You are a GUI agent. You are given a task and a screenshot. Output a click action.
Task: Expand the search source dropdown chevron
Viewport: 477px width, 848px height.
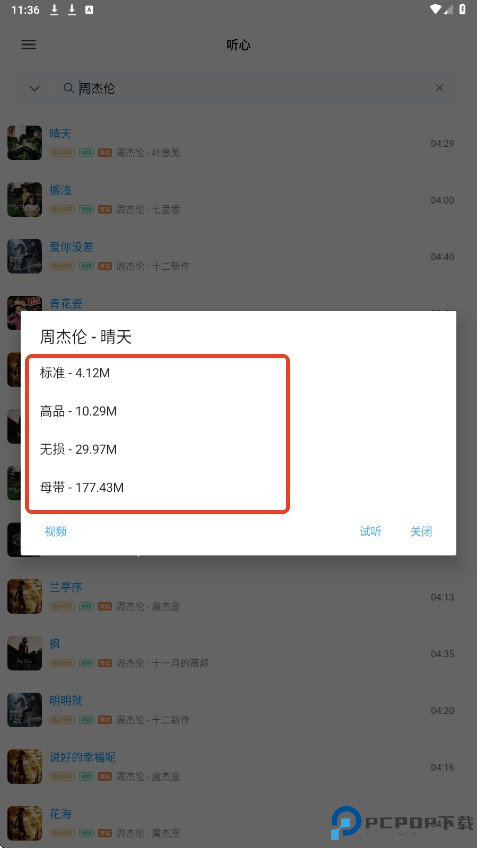(35, 88)
